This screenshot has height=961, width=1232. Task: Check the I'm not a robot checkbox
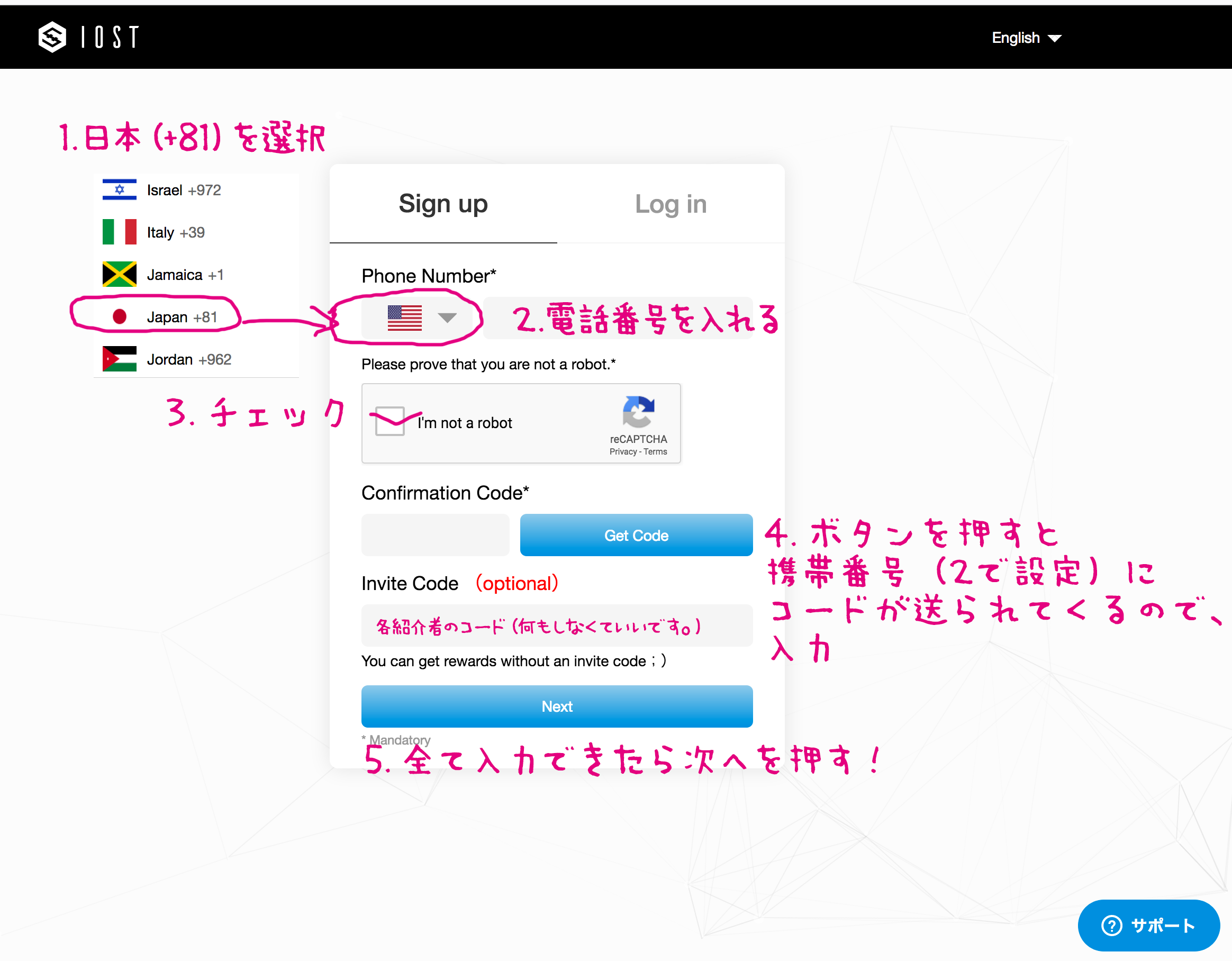[390, 422]
